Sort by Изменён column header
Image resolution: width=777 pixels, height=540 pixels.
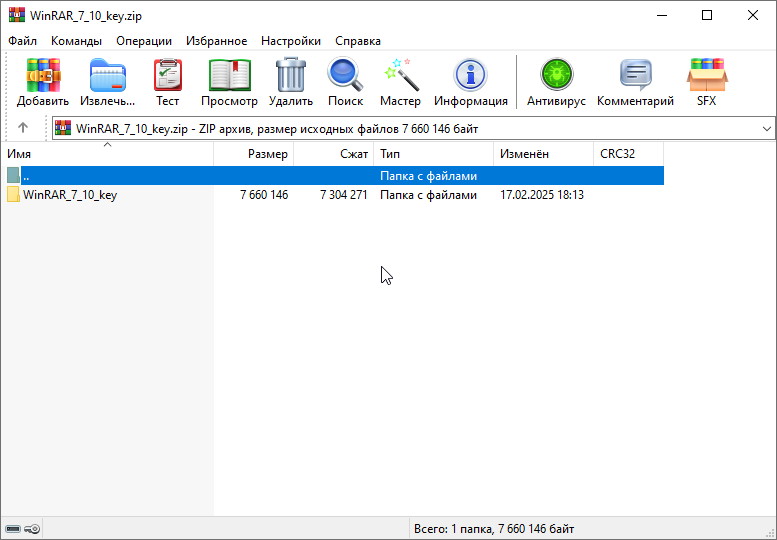544,154
